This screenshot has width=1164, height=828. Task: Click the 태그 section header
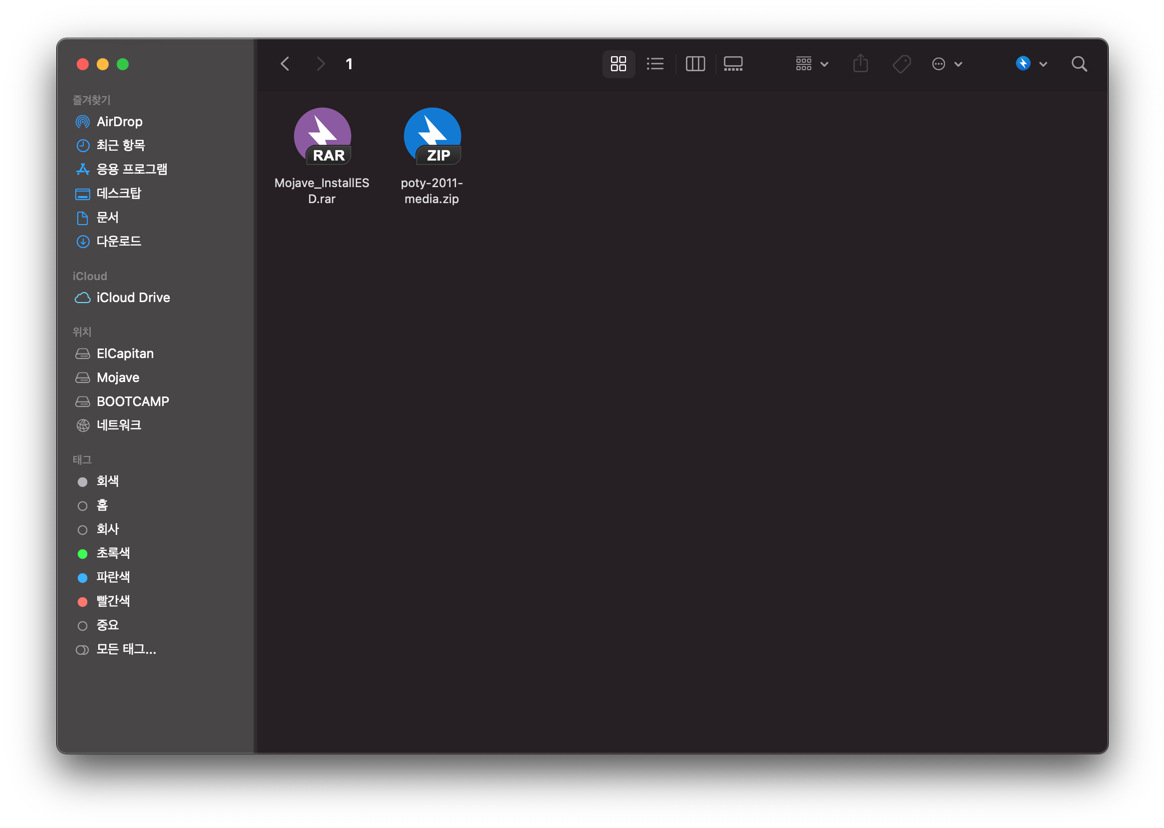pyautogui.click(x=82, y=460)
